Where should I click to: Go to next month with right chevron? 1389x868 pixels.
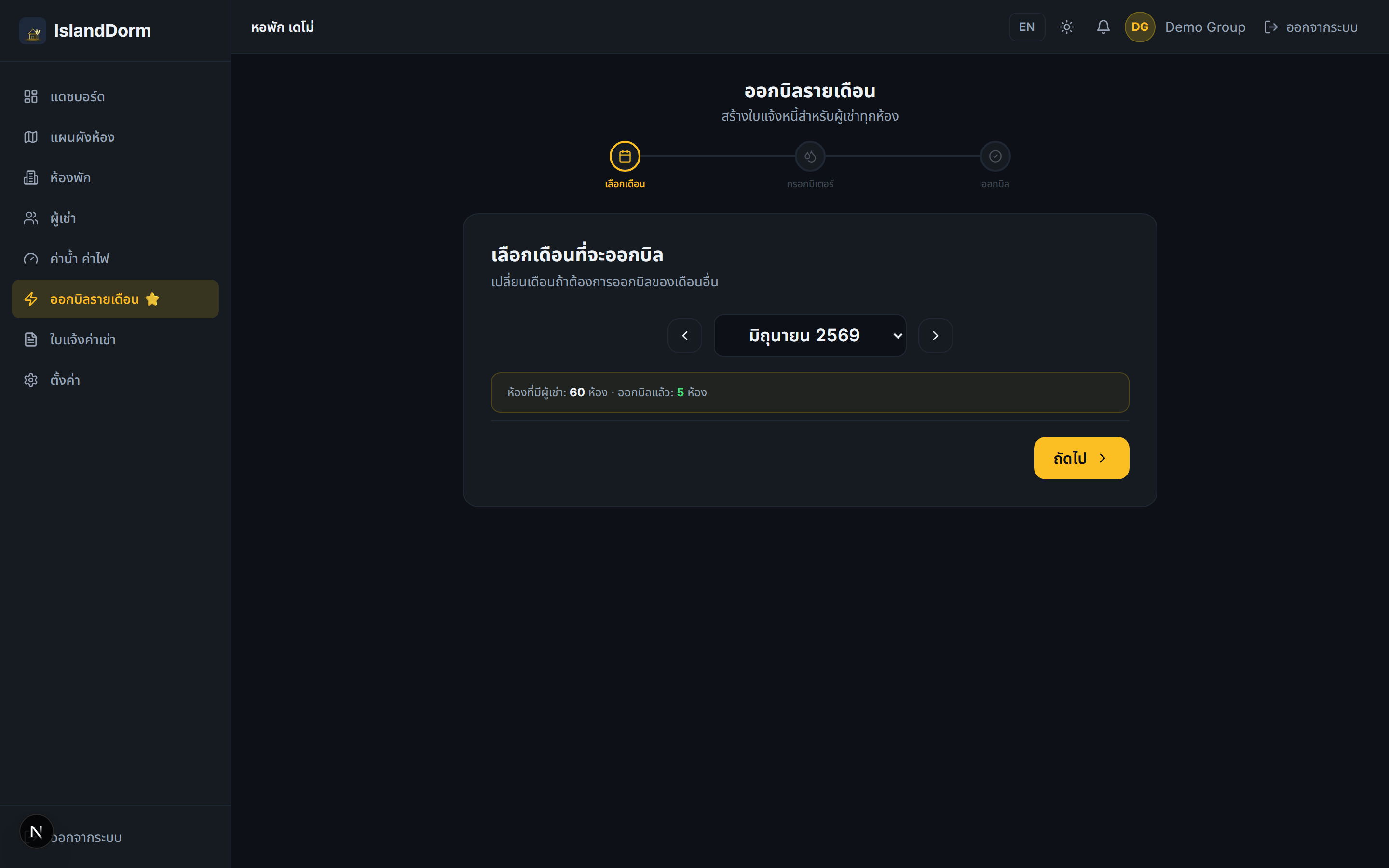tap(936, 335)
